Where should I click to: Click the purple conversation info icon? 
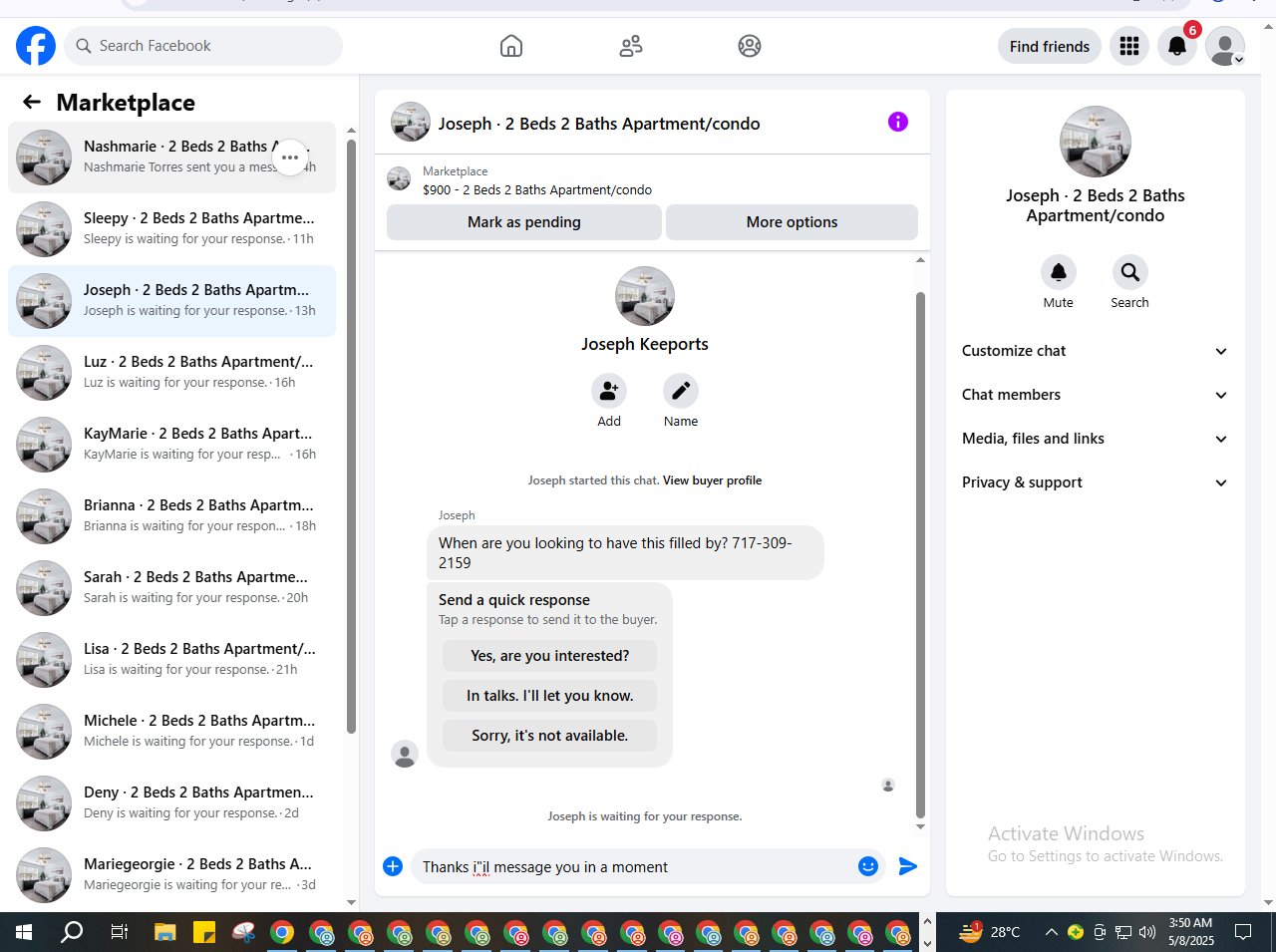[x=898, y=122]
